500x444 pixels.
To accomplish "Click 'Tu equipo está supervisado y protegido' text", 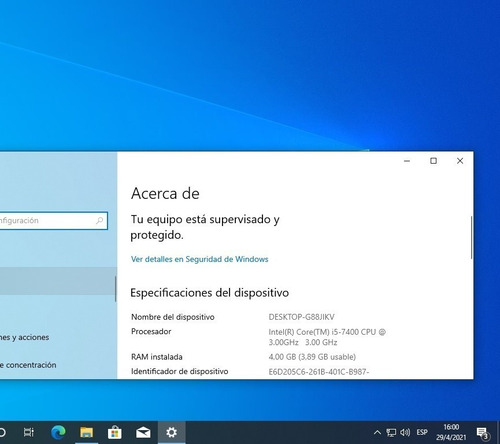I will (205, 227).
